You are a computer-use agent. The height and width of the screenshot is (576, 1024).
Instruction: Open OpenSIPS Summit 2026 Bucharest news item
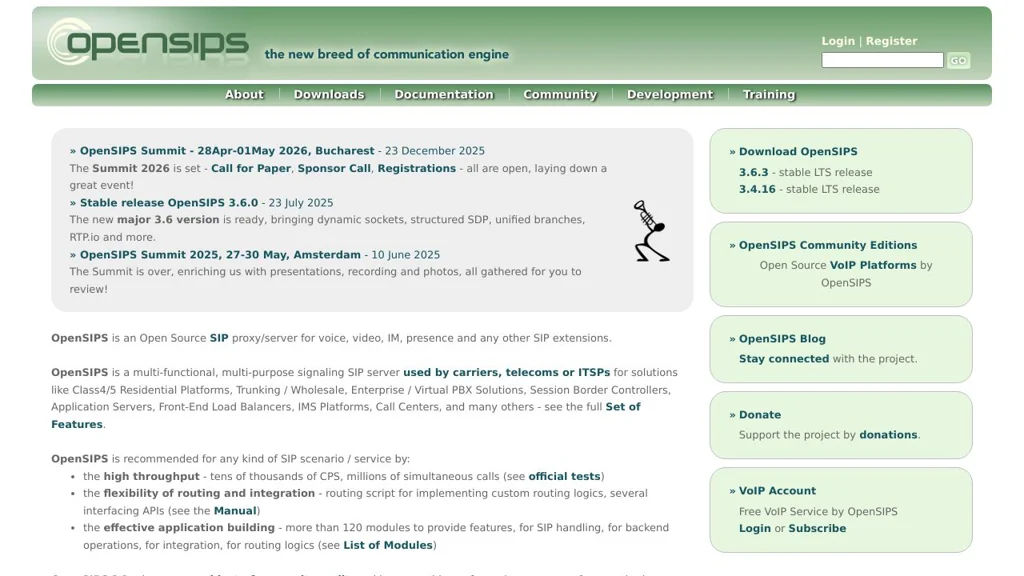[x=227, y=151]
